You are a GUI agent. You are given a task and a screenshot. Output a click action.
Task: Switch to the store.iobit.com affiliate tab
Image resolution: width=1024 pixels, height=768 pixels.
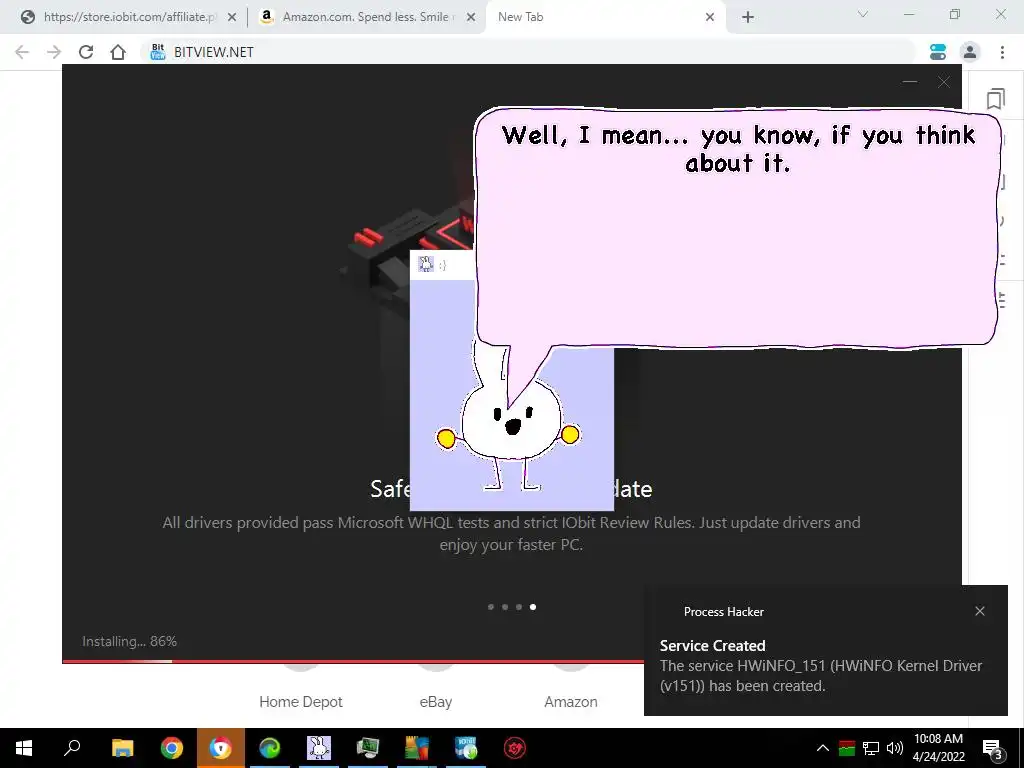coord(127,17)
